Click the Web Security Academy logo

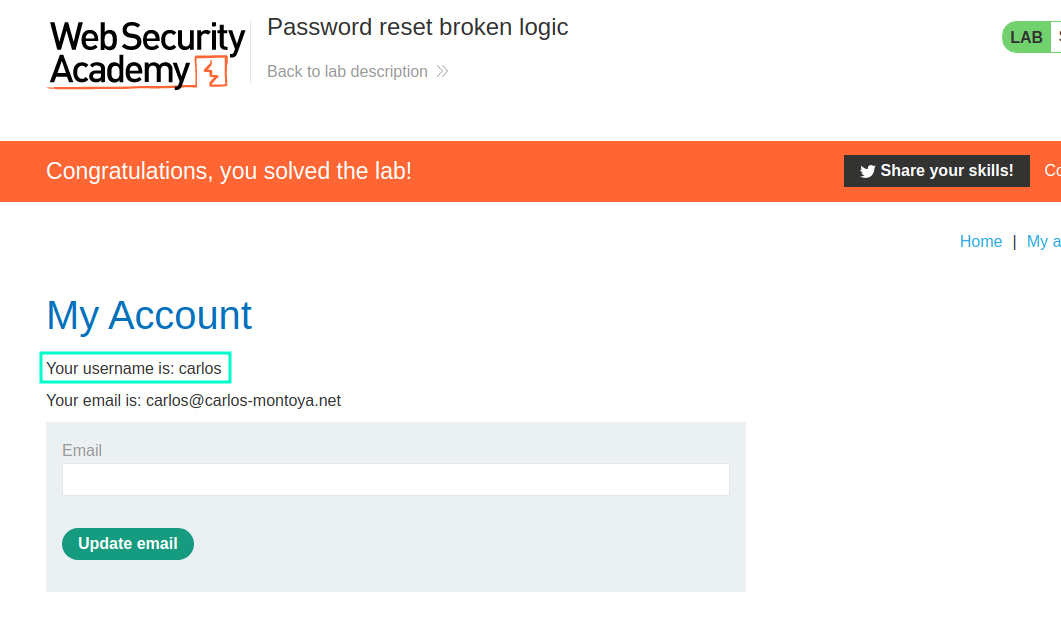click(x=147, y=55)
